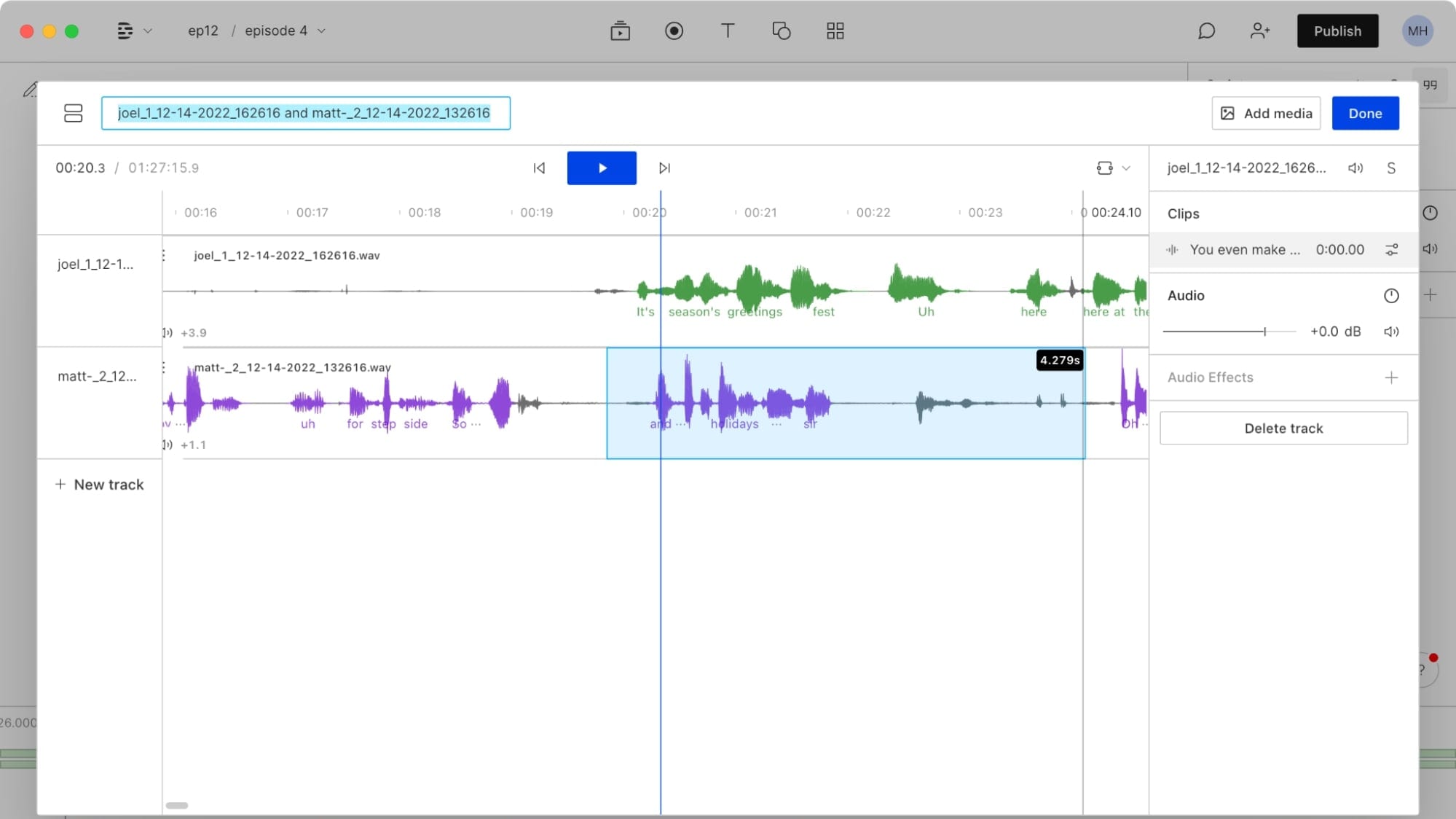Click the Publish button
The width and height of the screenshot is (1456, 819).
(x=1338, y=30)
